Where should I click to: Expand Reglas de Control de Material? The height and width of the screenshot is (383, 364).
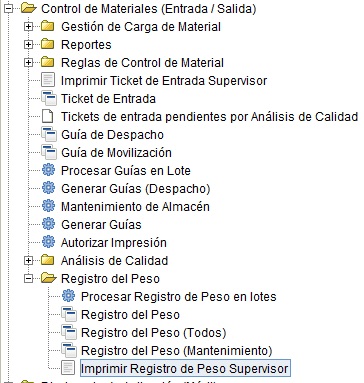tap(29, 62)
